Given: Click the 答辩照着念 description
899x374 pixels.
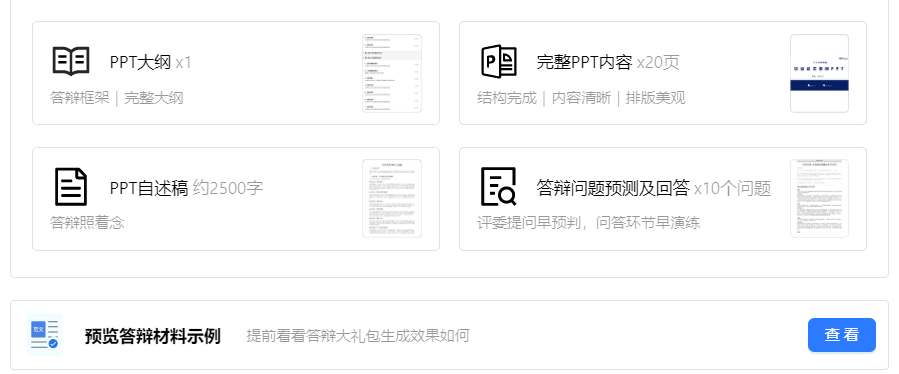Looking at the screenshot, I should pos(87,223).
